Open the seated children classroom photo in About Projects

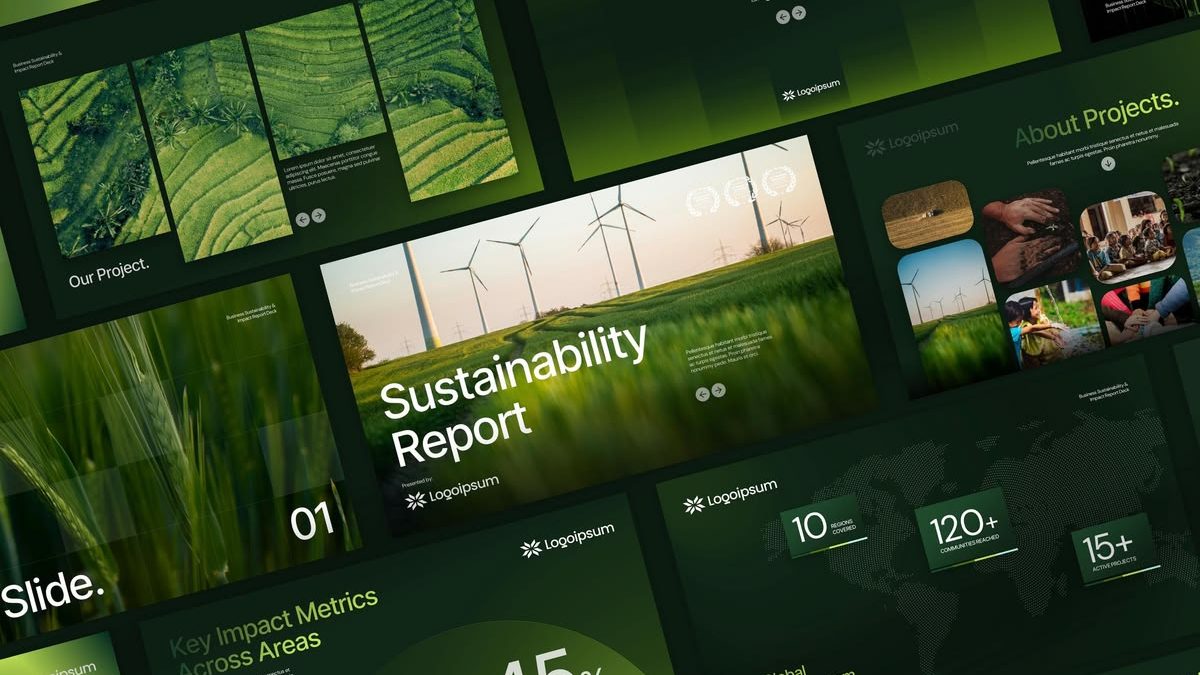tap(1127, 238)
